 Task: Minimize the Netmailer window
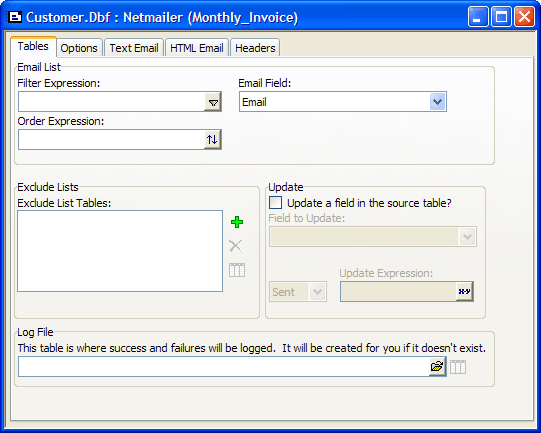pos(478,17)
